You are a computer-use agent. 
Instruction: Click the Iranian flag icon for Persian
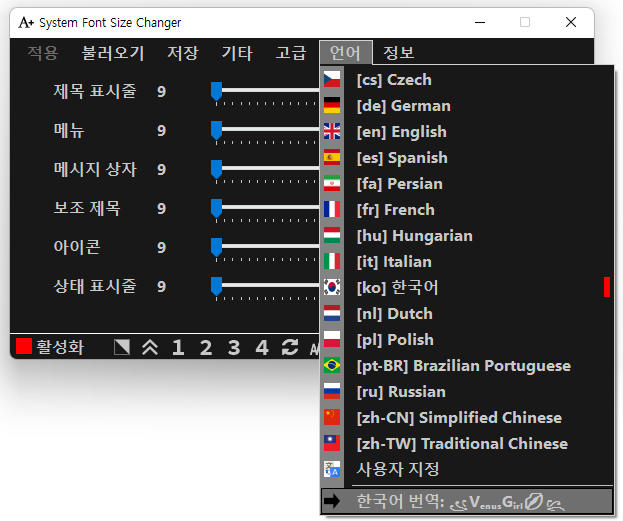[x=332, y=184]
